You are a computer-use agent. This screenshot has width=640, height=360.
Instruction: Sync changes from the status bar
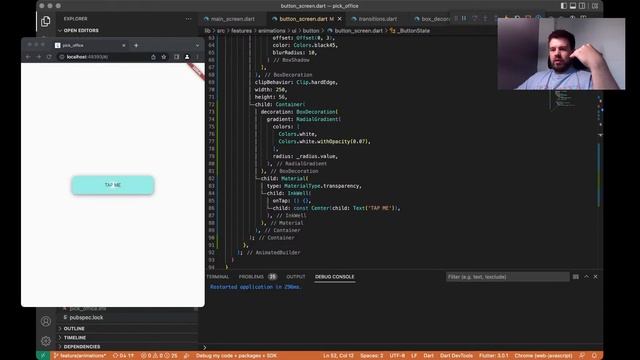point(123,356)
